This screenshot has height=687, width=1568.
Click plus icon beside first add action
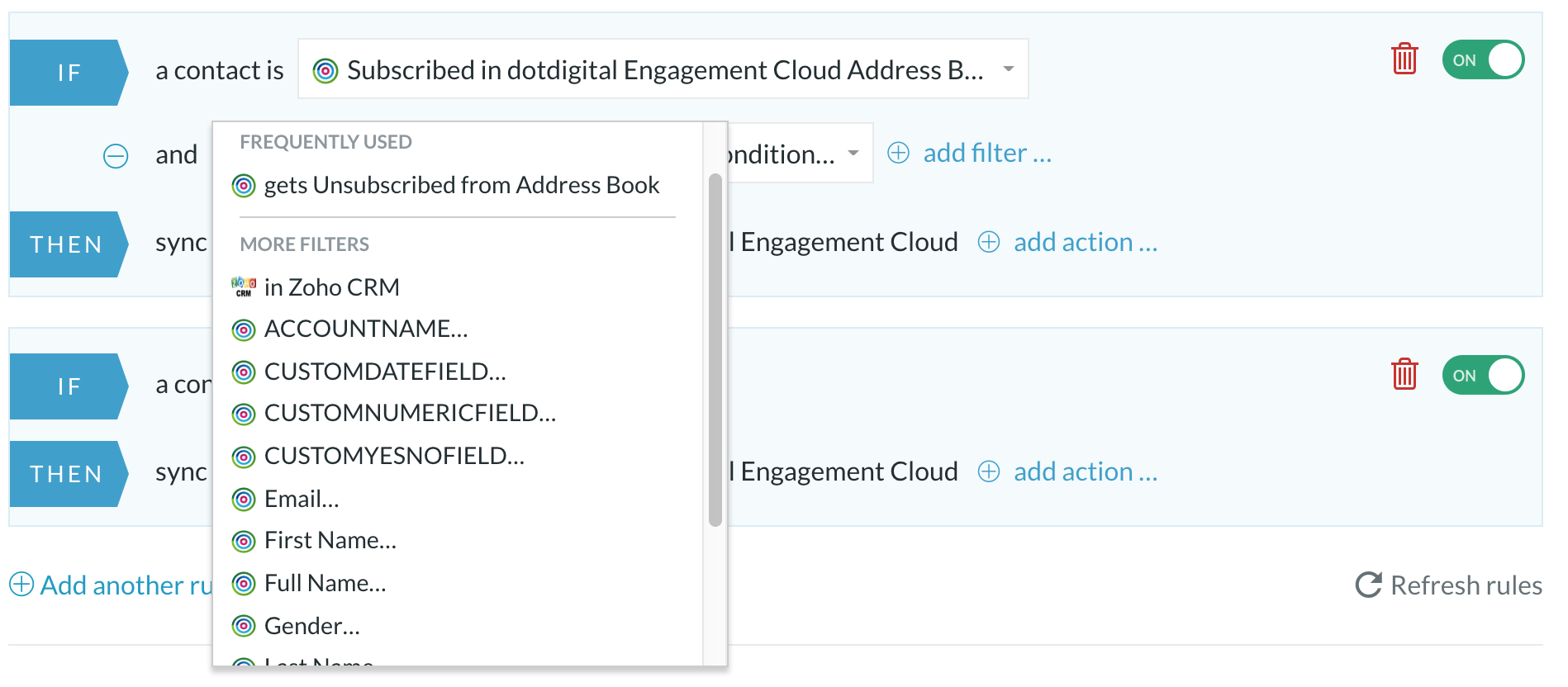(x=989, y=242)
